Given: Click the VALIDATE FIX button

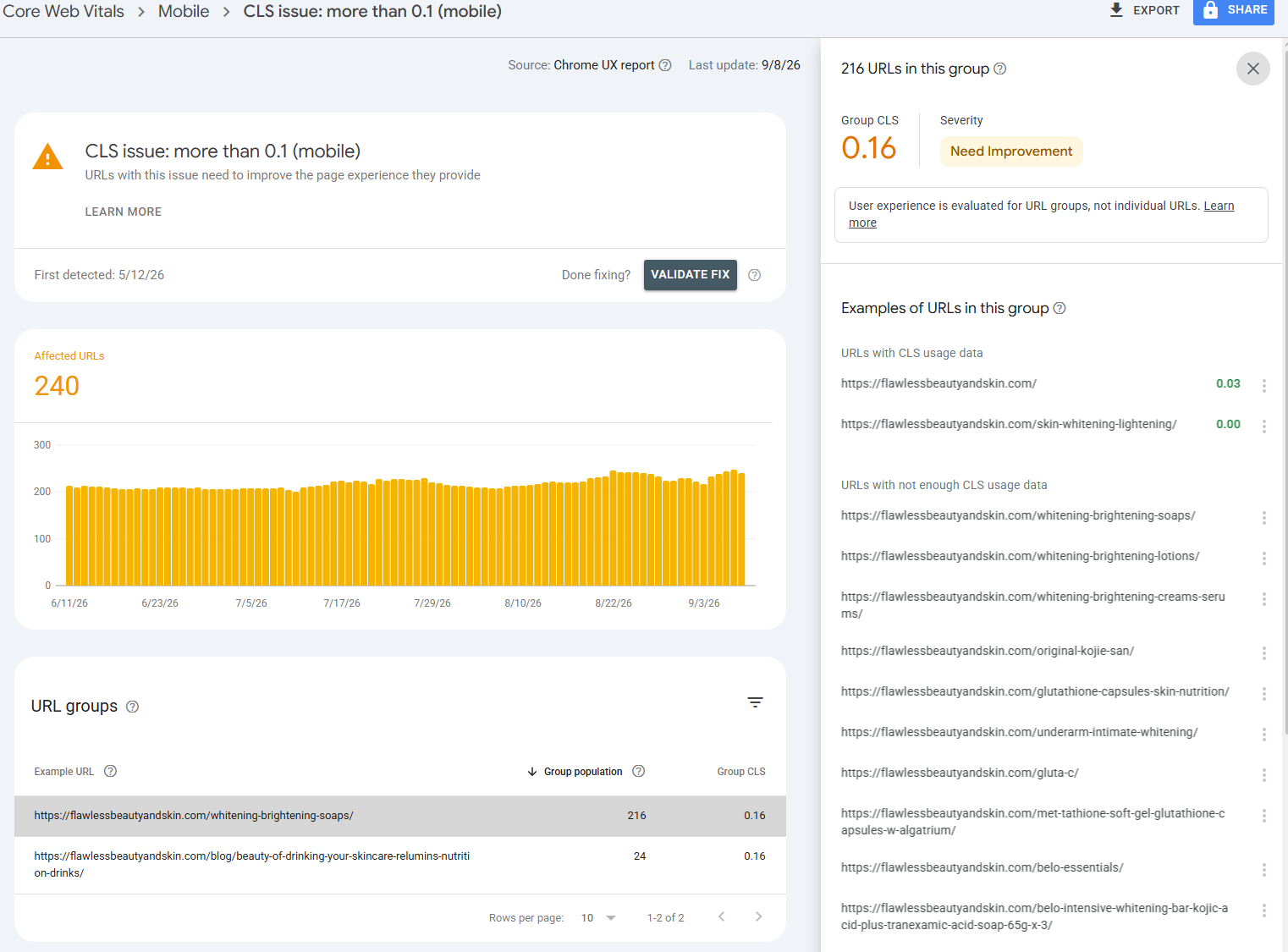Looking at the screenshot, I should 690,275.
